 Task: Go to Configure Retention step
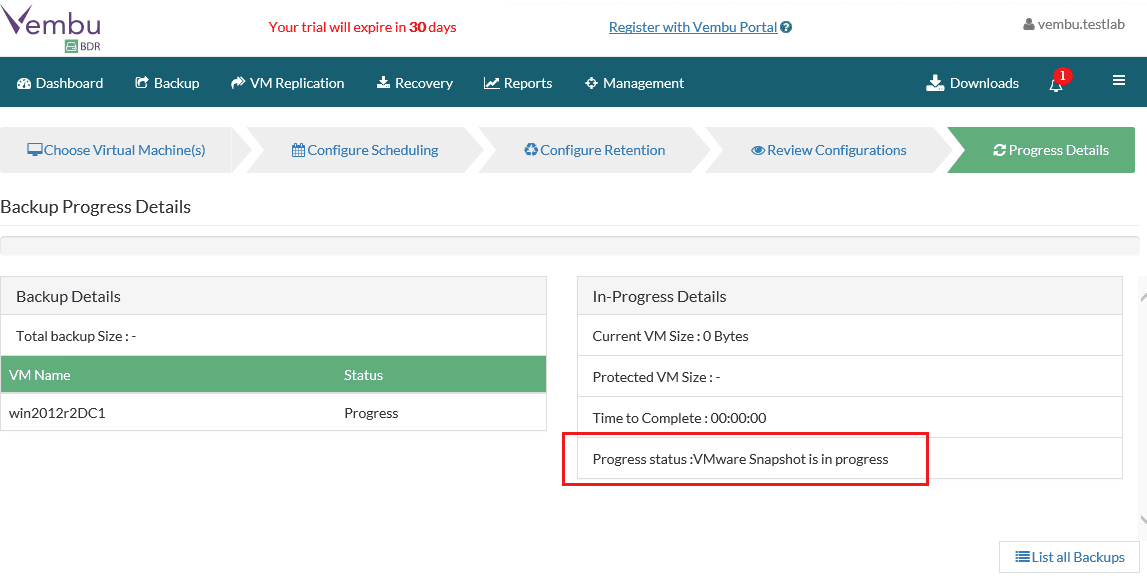pyautogui.click(x=595, y=150)
